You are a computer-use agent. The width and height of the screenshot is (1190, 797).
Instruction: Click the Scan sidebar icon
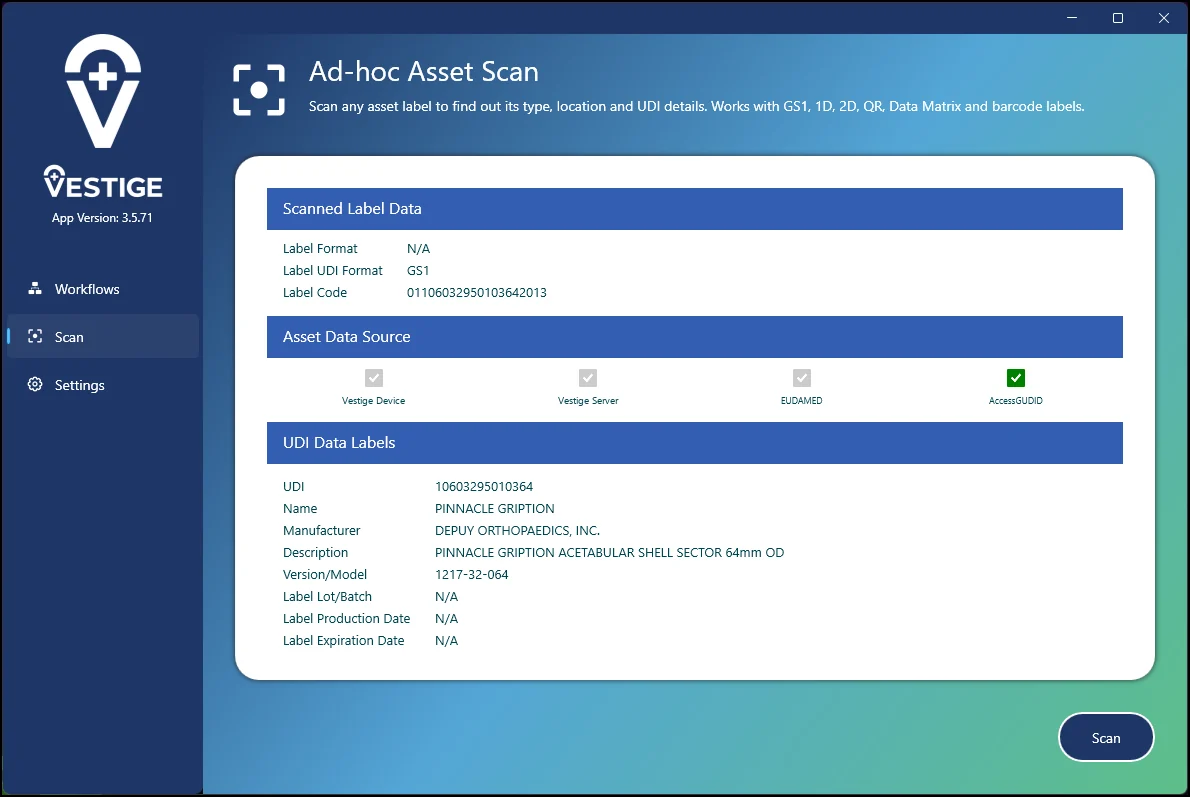coord(35,336)
